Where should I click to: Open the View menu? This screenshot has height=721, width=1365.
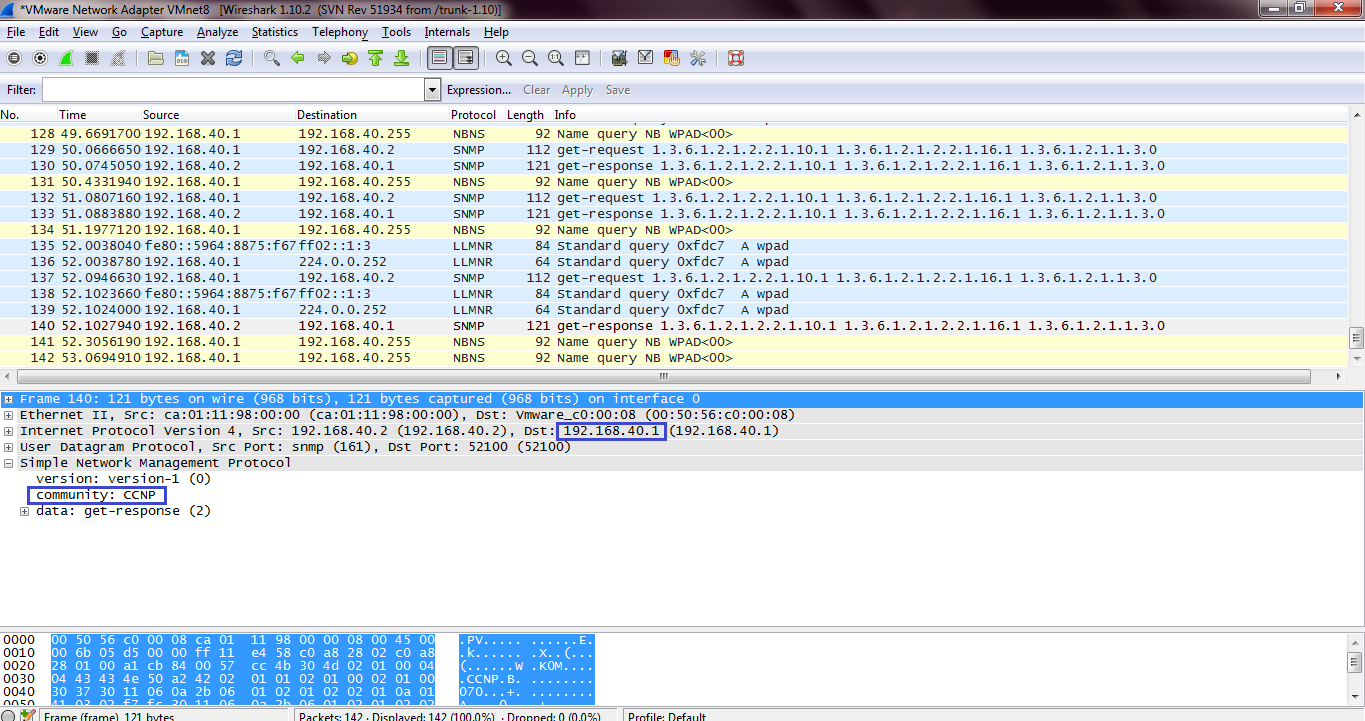pos(85,32)
